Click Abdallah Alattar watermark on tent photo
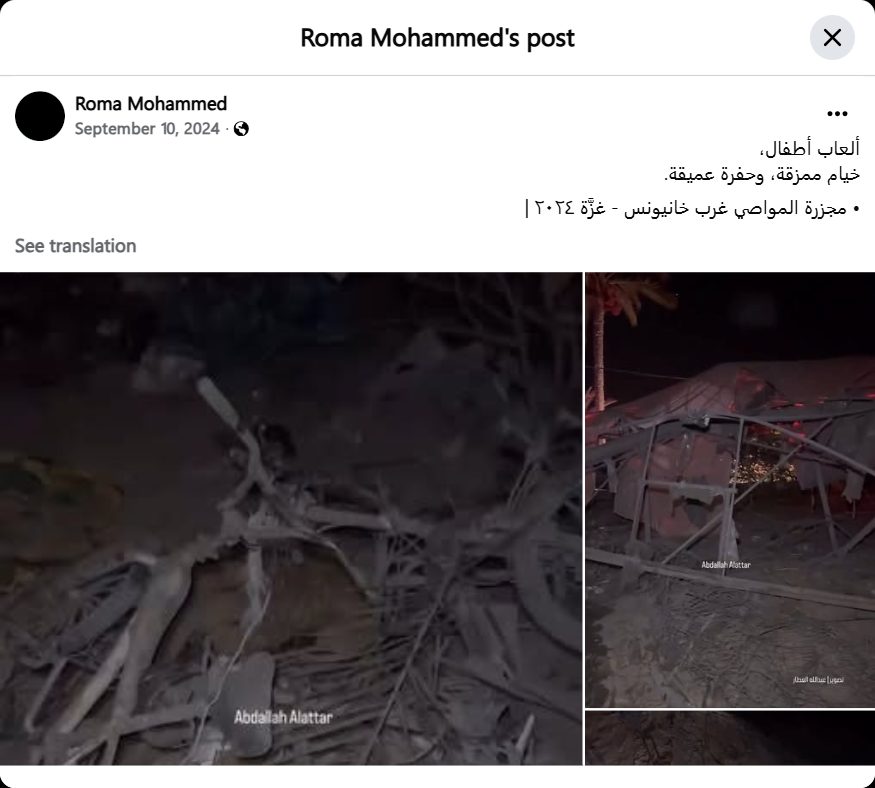Screen dimensions: 875x788 pos(725,565)
